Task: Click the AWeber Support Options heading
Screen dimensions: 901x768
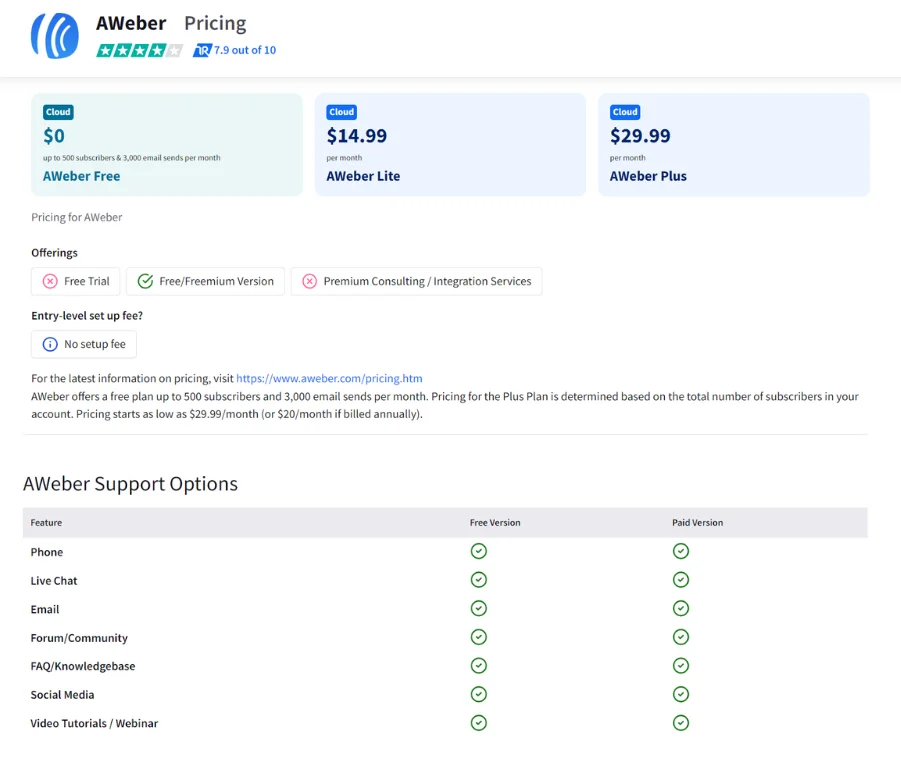Action: tap(130, 484)
